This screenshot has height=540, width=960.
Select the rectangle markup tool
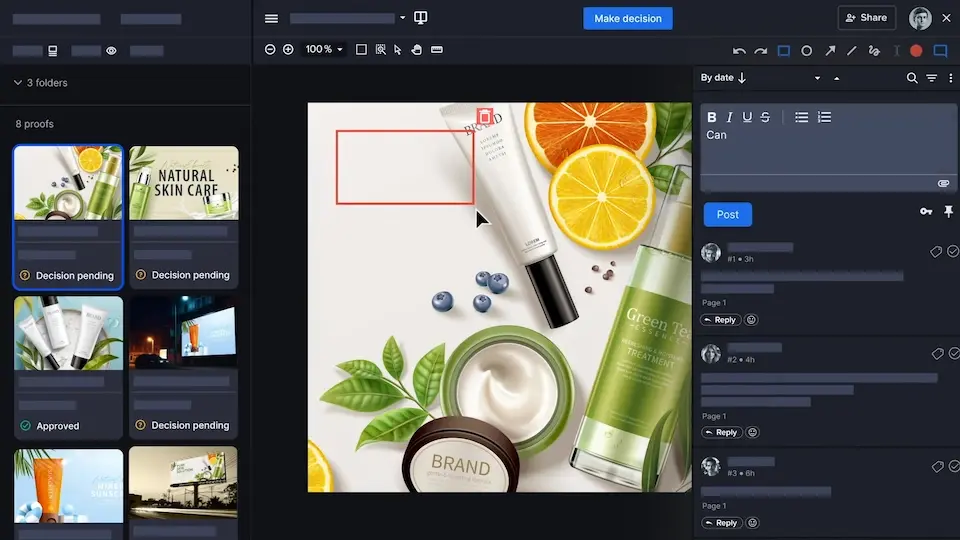[784, 50]
